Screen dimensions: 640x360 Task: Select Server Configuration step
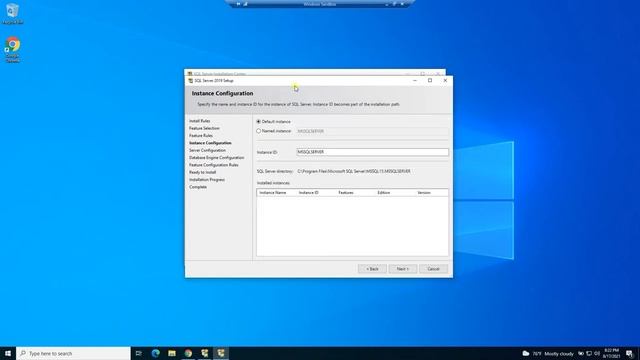point(207,150)
